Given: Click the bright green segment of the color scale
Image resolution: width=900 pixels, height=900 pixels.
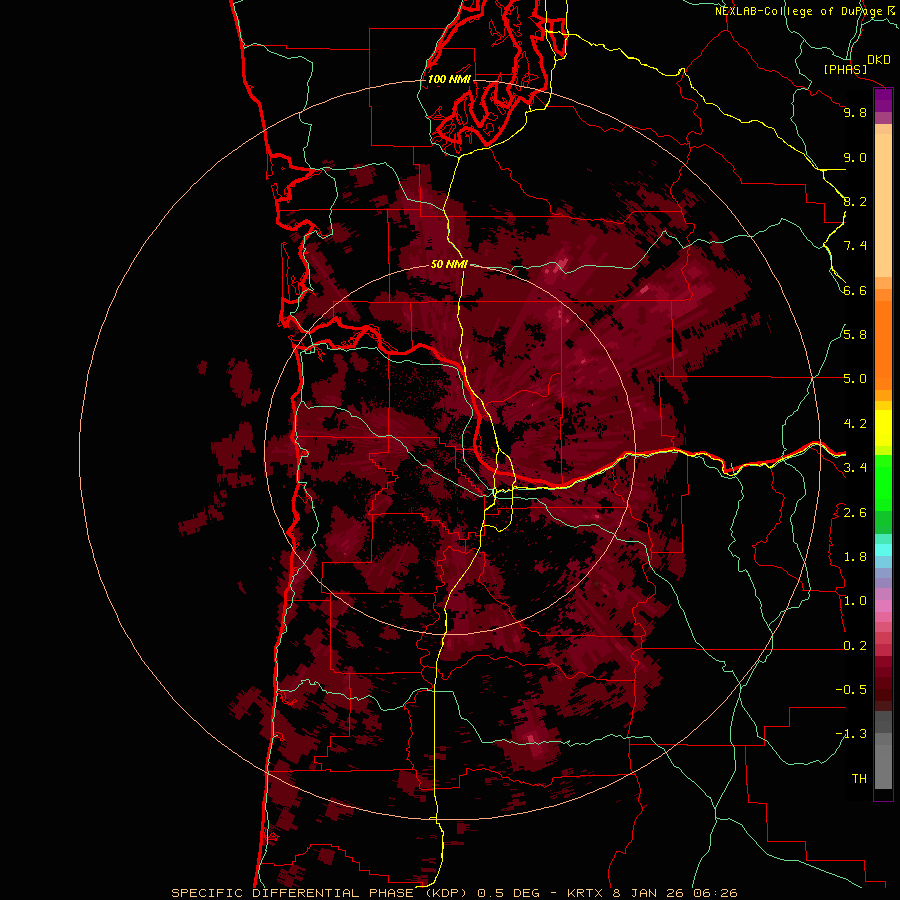Looking at the screenshot, I should [x=883, y=482].
